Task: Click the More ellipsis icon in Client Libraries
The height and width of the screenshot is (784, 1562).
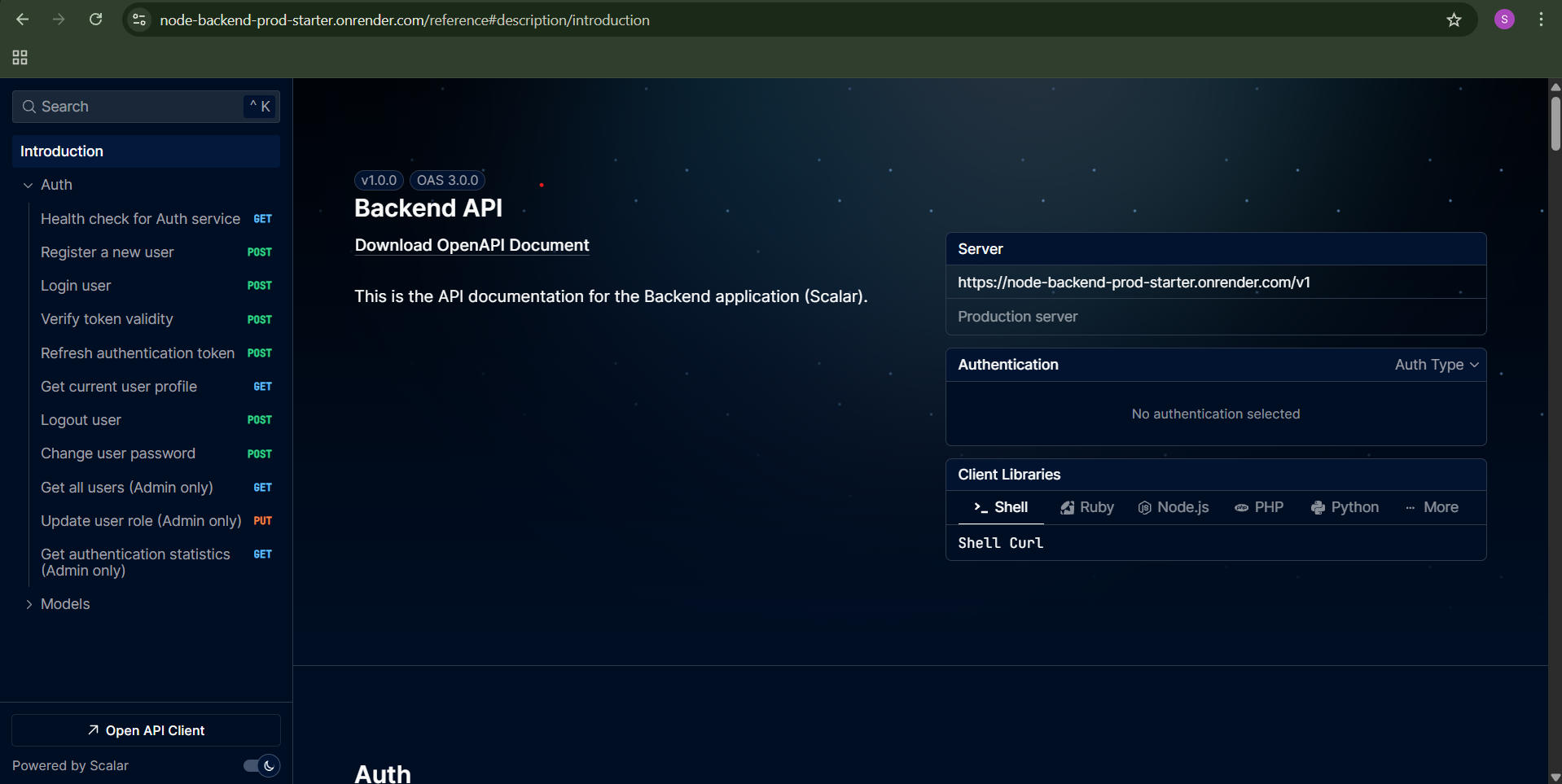Action: click(x=1411, y=508)
